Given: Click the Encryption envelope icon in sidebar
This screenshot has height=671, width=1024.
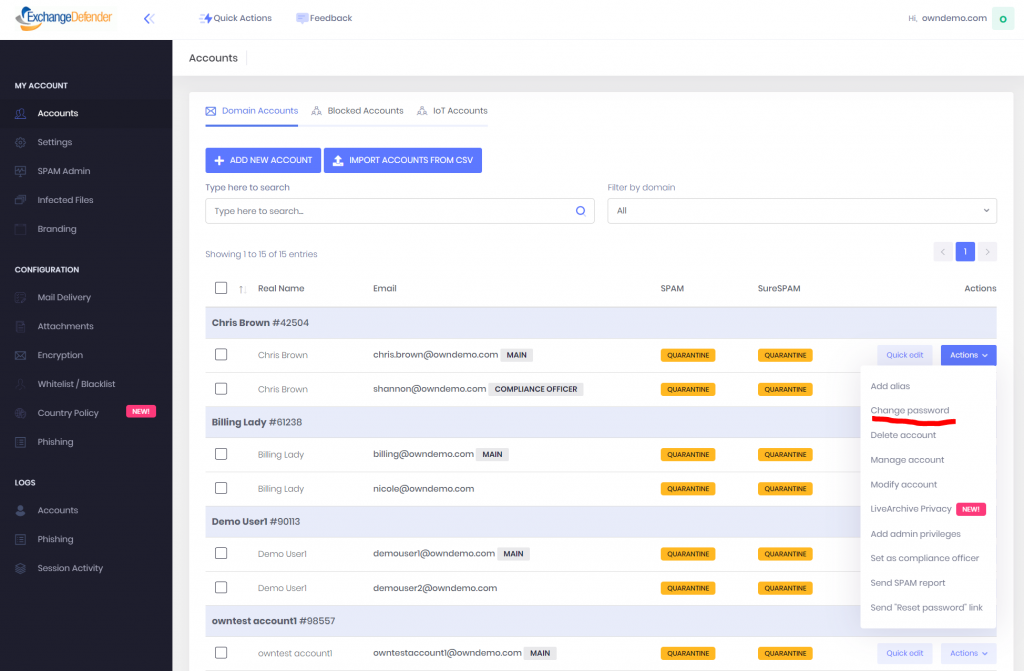Looking at the screenshot, I should [21, 355].
